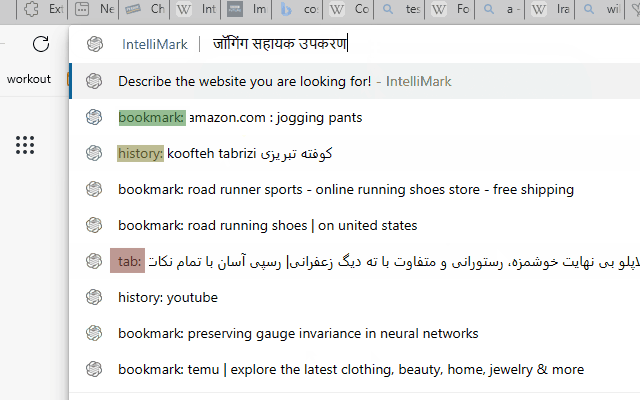Click the IntelliMark icon in address bar
This screenshot has height=400, width=640.
tap(95, 44)
